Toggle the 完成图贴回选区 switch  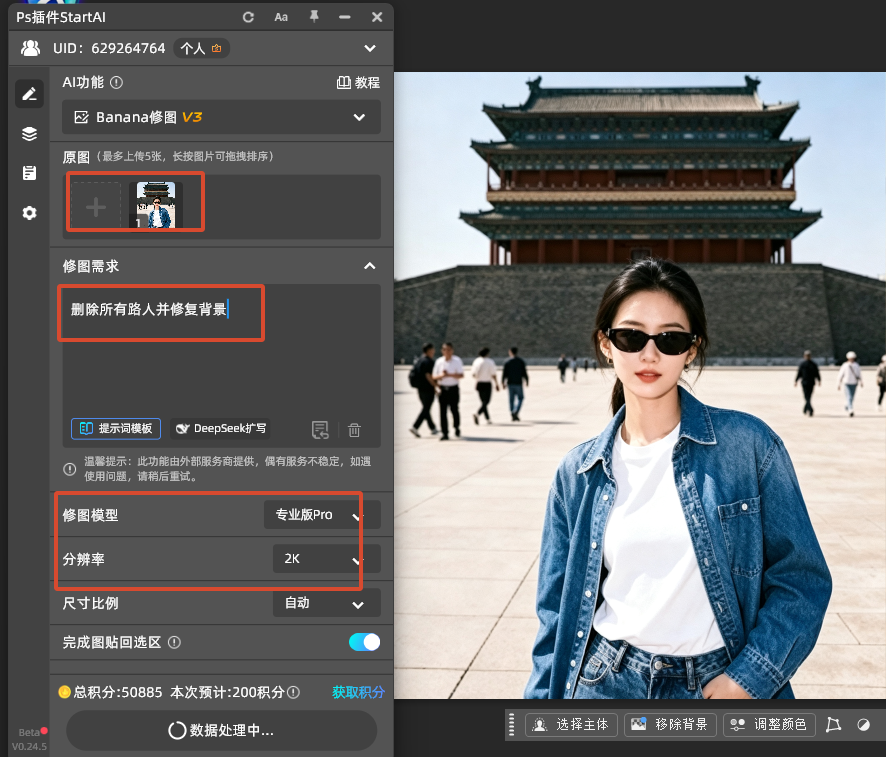click(x=364, y=642)
